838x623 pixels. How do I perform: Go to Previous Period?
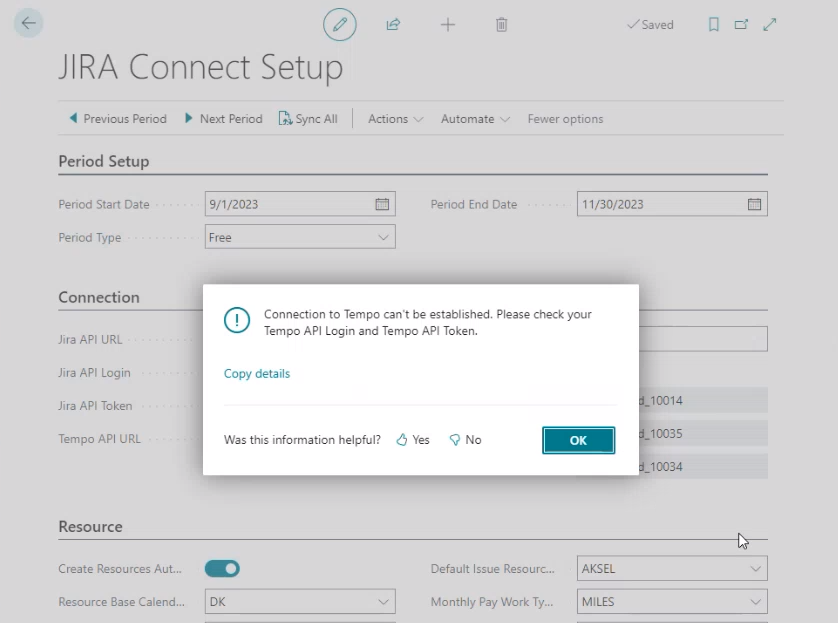(x=118, y=119)
